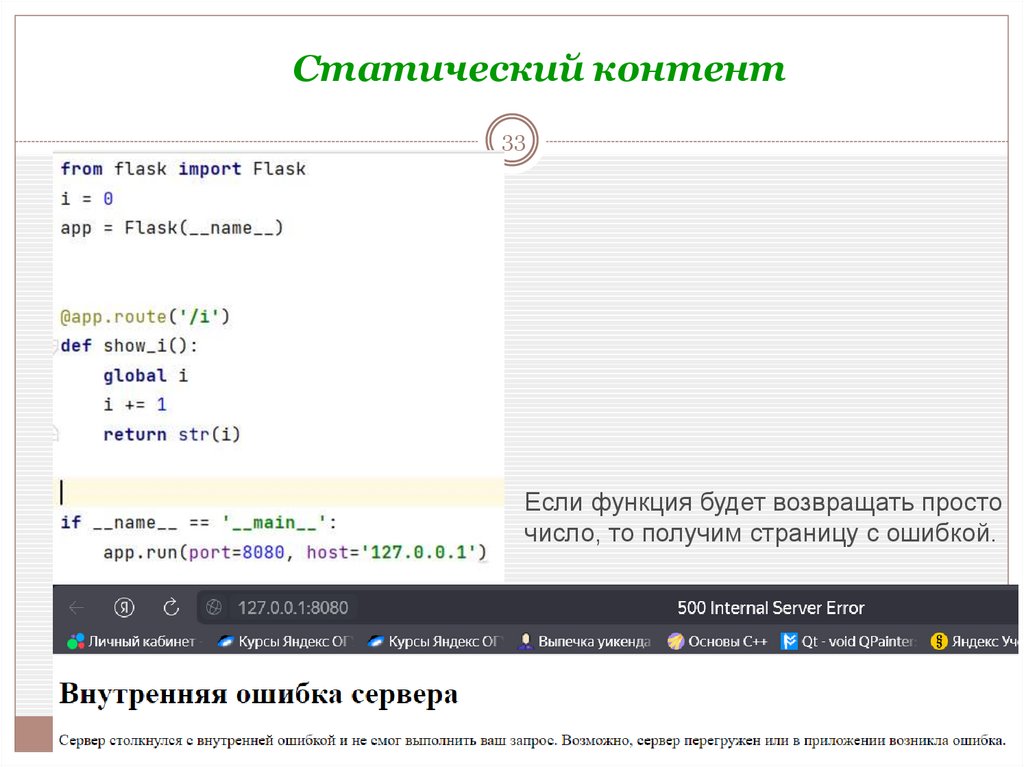Click the Qt bookmark favicon

pyautogui.click(x=790, y=642)
